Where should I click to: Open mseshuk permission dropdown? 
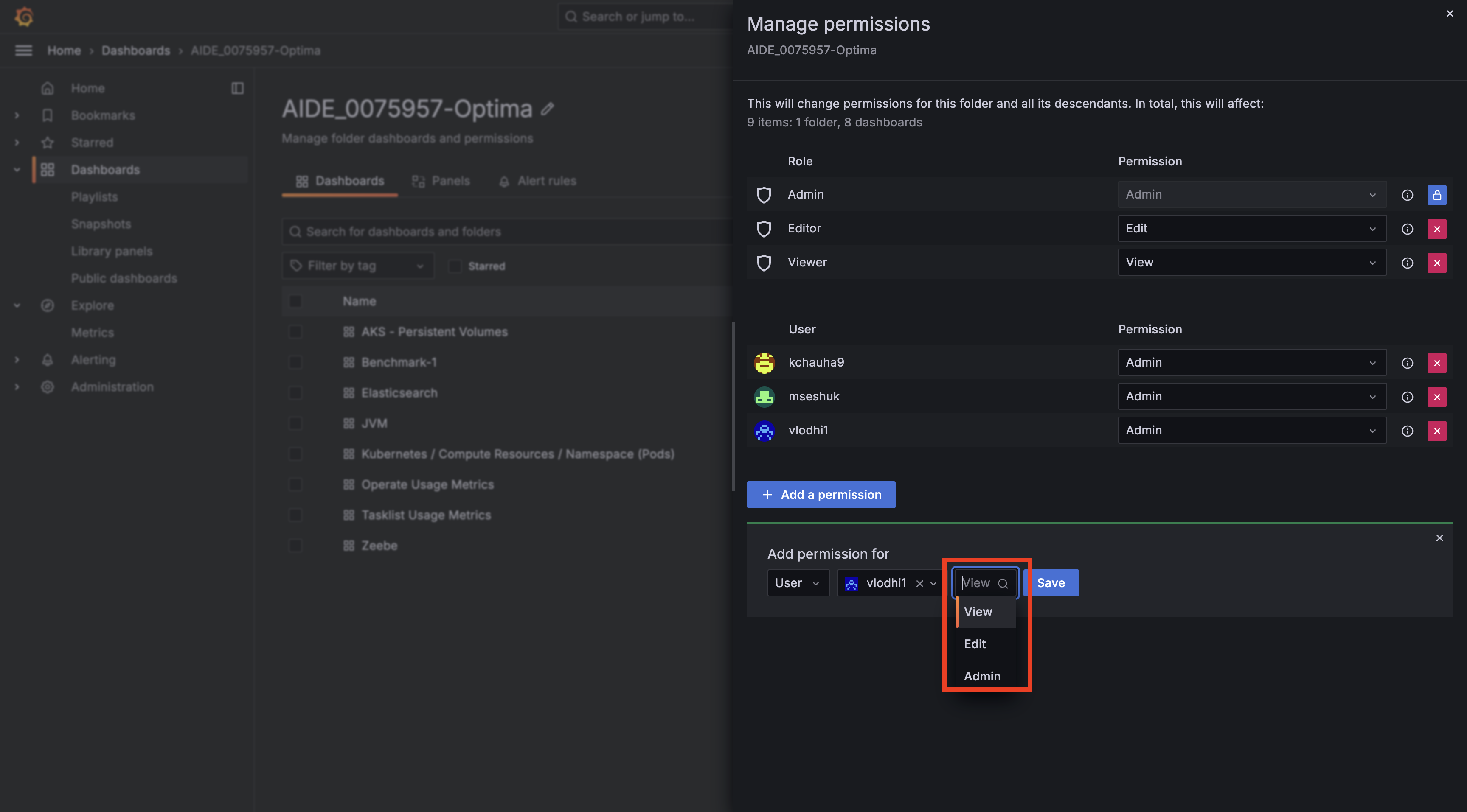click(1252, 397)
